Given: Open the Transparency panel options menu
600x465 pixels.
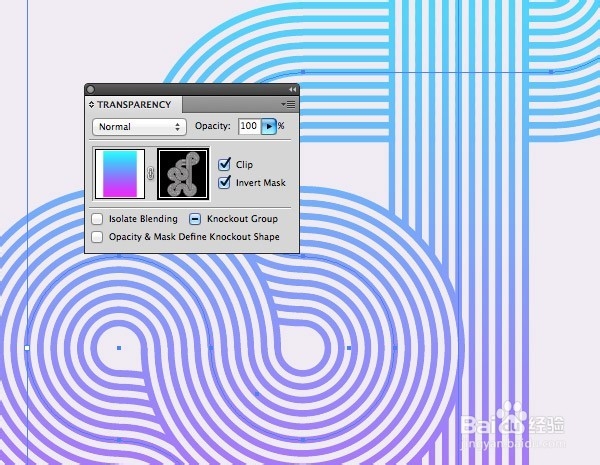Looking at the screenshot, I should (x=289, y=104).
